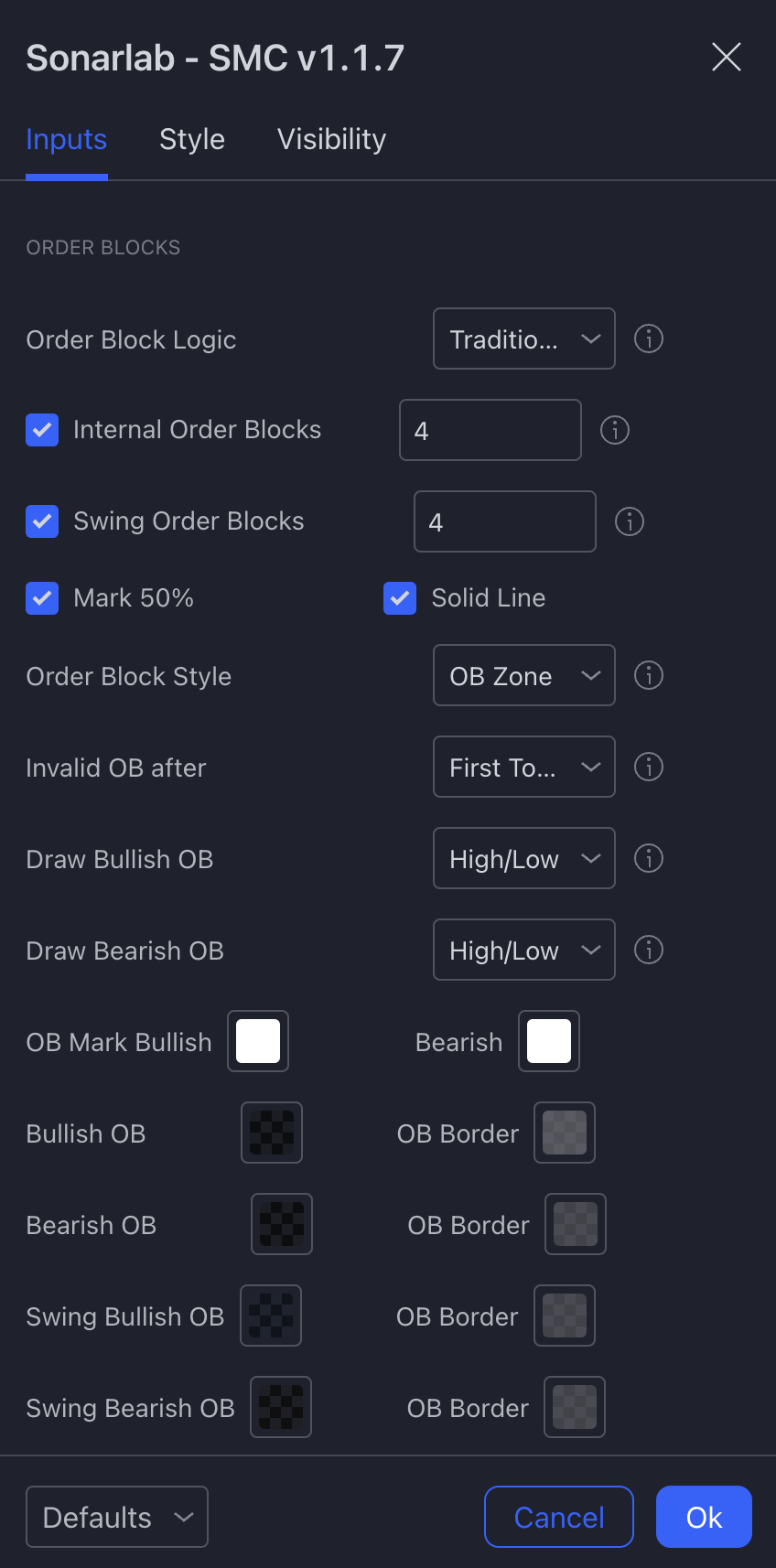View info for Swing Order Blocks setting
776x1568 pixels.
[630, 521]
